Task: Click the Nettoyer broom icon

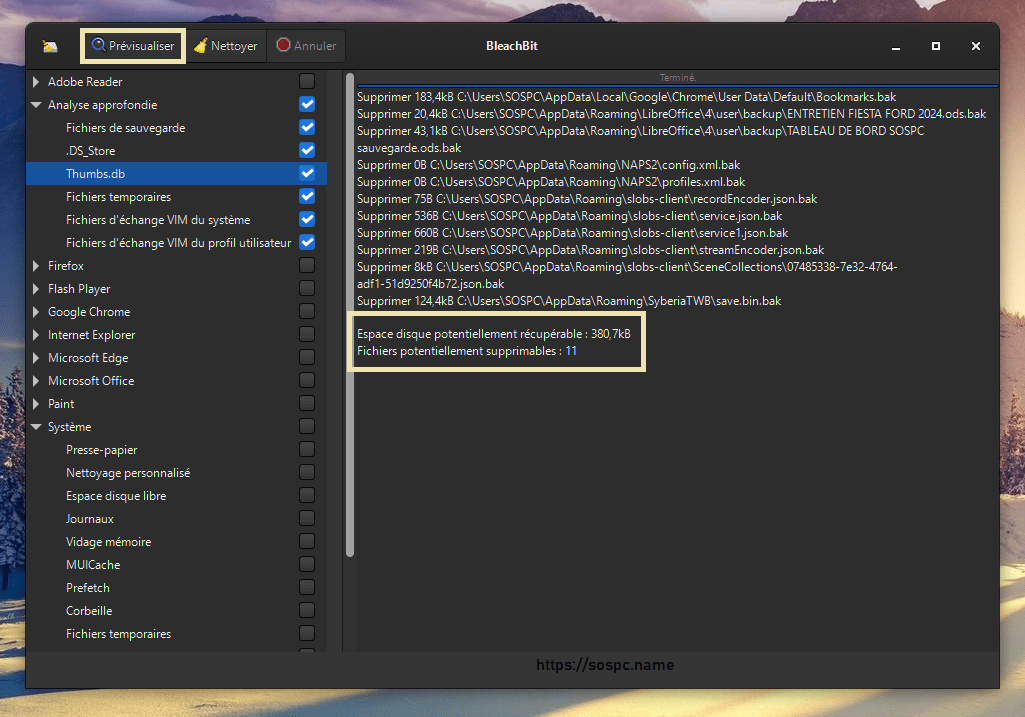Action: [x=201, y=46]
